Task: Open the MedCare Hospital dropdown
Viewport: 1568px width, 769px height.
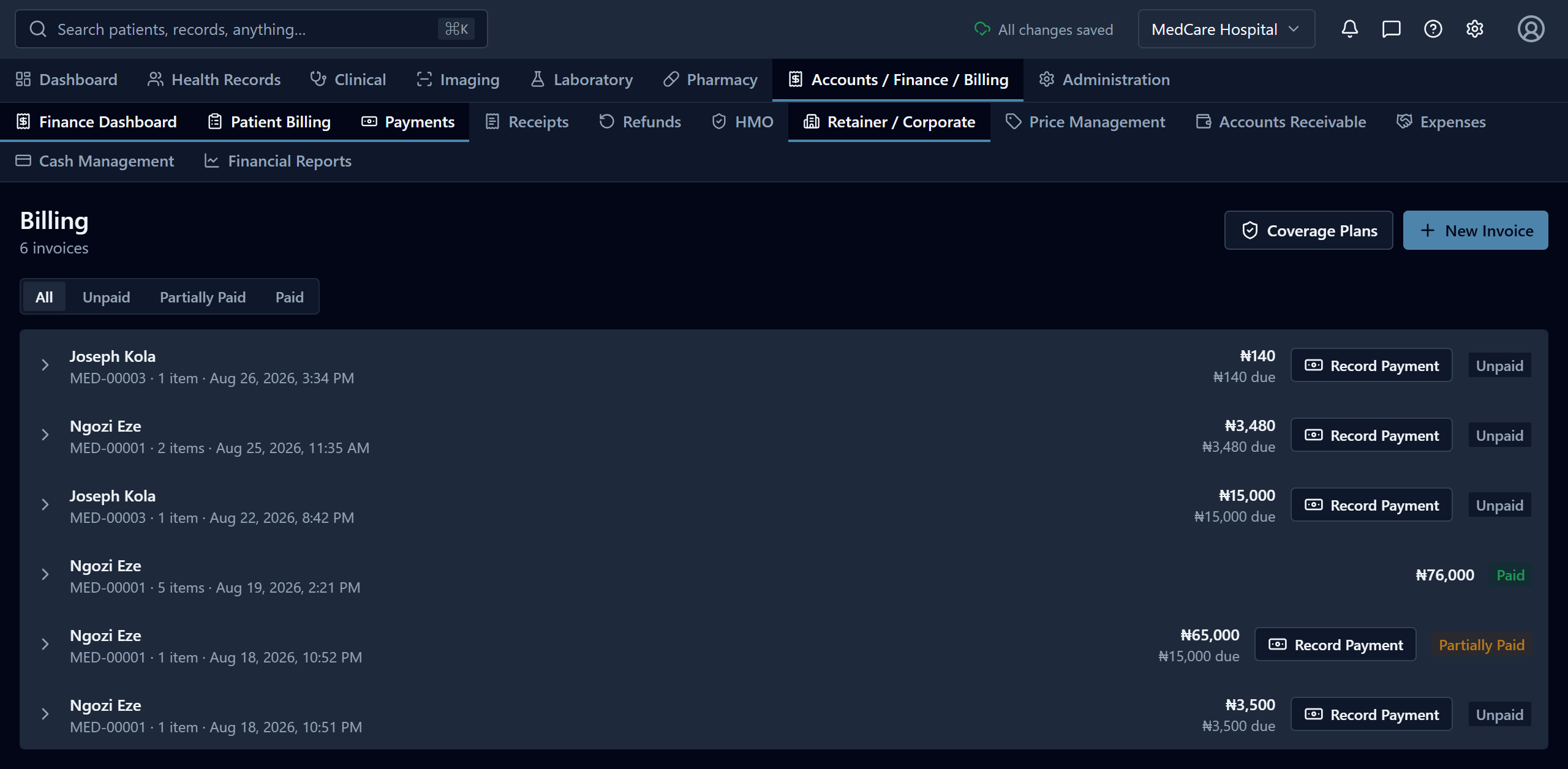Action: [x=1226, y=29]
